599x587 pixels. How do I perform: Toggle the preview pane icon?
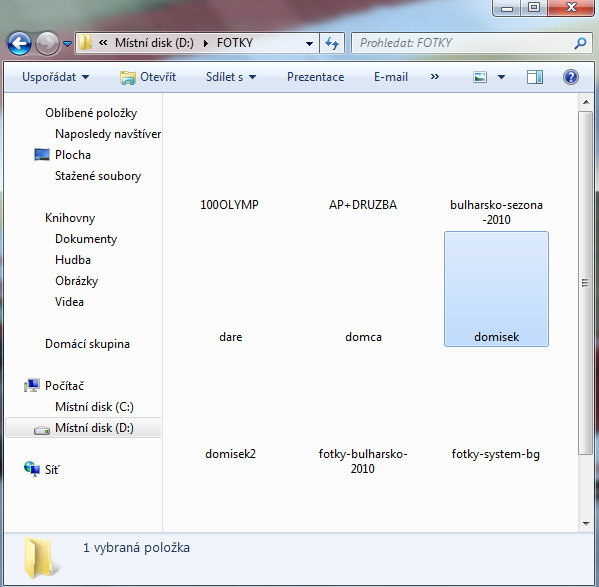(x=535, y=77)
